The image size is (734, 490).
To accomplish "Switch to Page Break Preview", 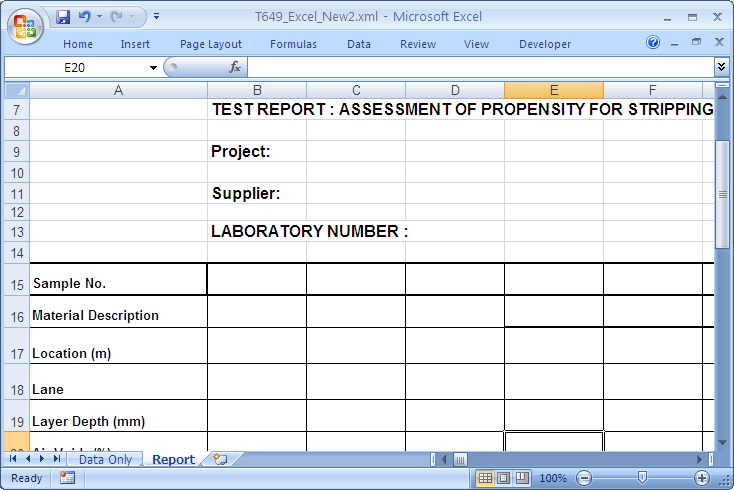I will [521, 478].
